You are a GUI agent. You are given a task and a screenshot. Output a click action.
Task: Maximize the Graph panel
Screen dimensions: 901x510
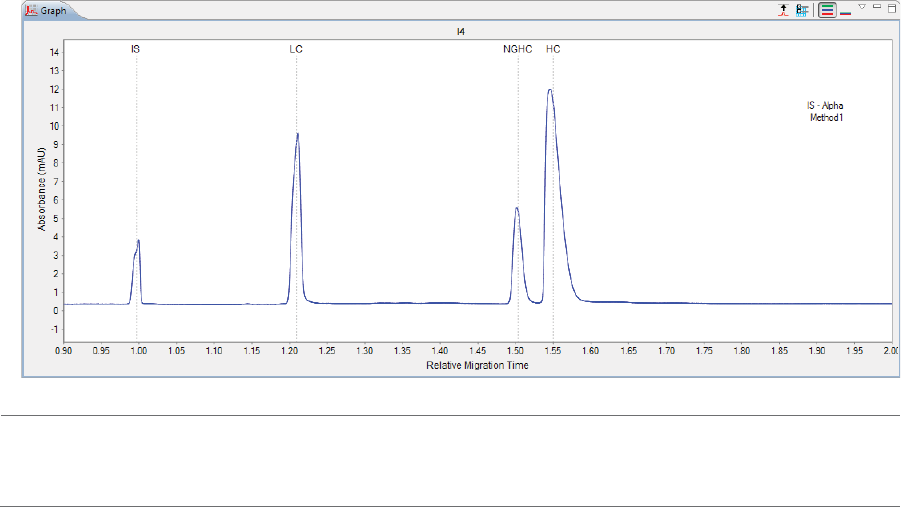click(x=892, y=7)
